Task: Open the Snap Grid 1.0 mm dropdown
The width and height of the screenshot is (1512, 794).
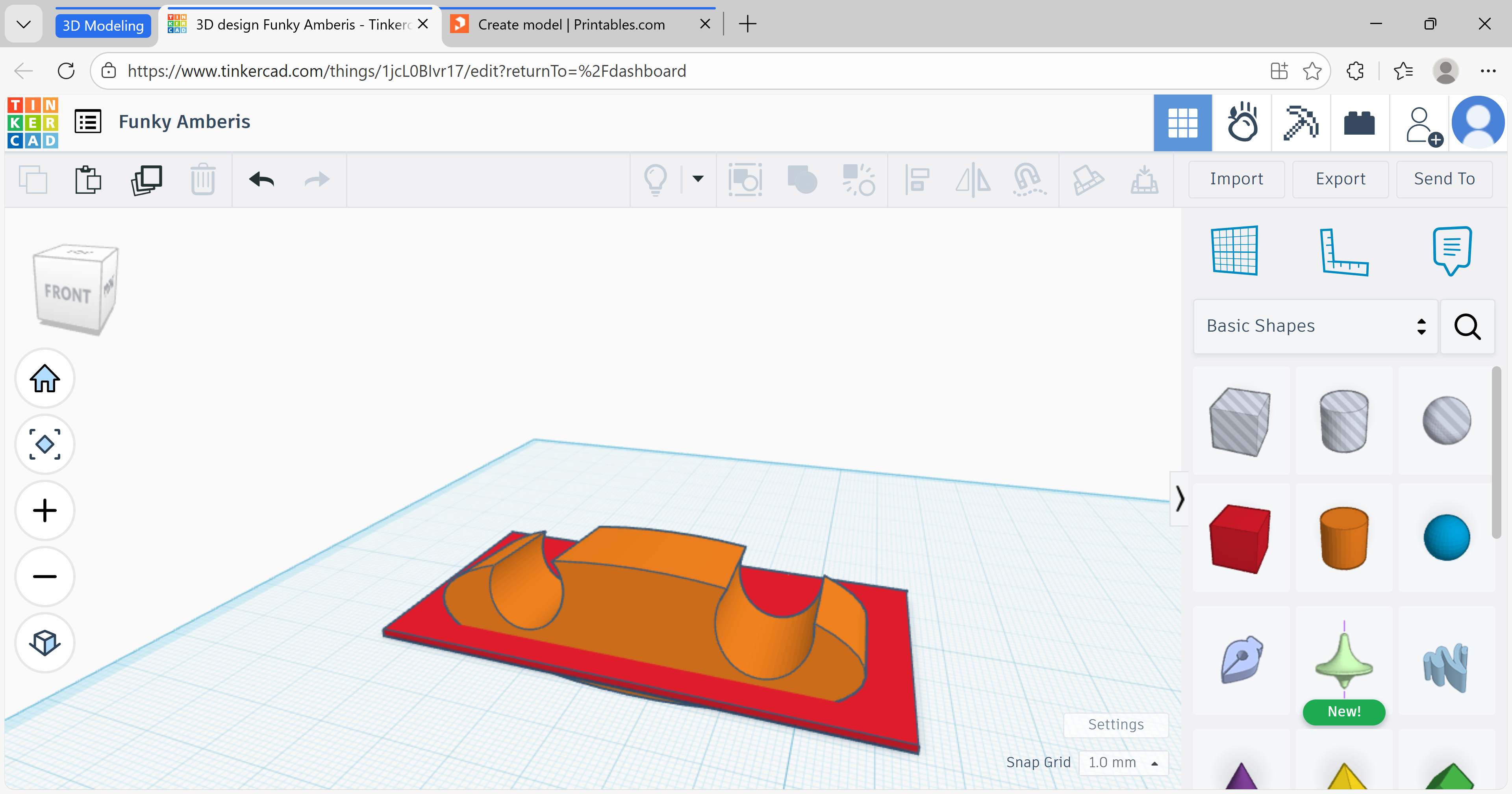Action: pyautogui.click(x=1123, y=762)
